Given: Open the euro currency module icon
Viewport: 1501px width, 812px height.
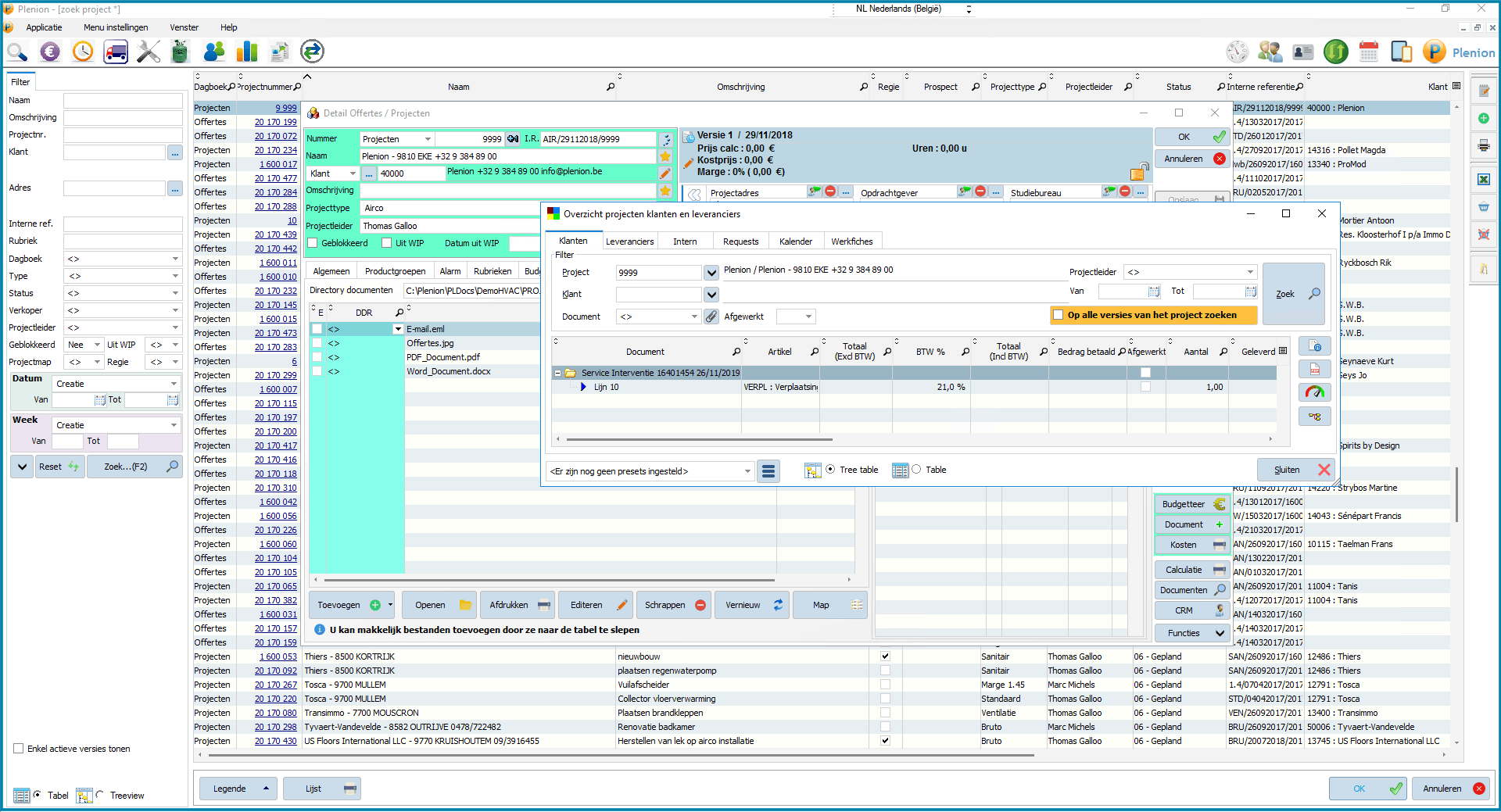Looking at the screenshot, I should click(x=50, y=52).
